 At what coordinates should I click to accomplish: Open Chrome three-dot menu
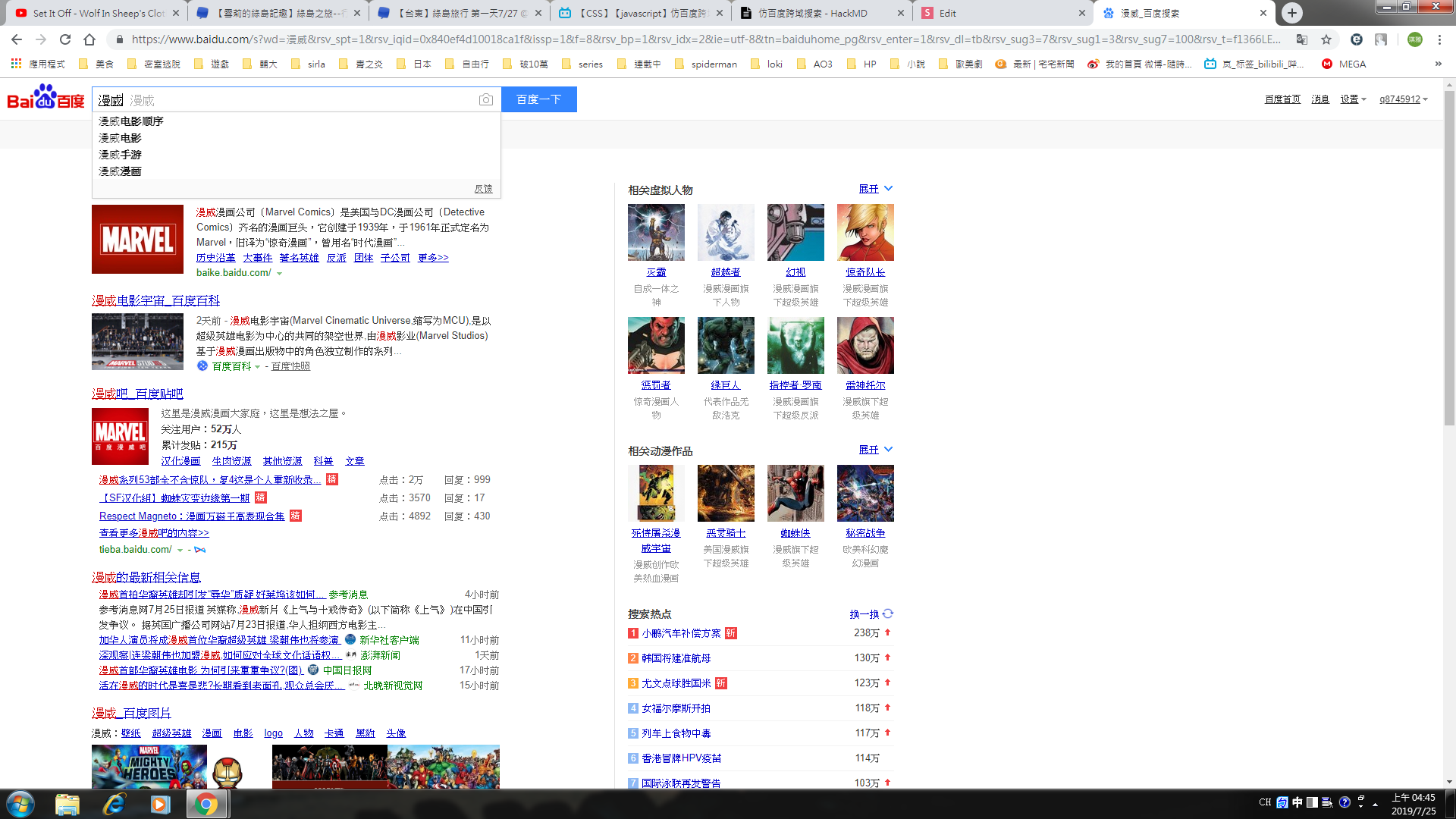1439,39
